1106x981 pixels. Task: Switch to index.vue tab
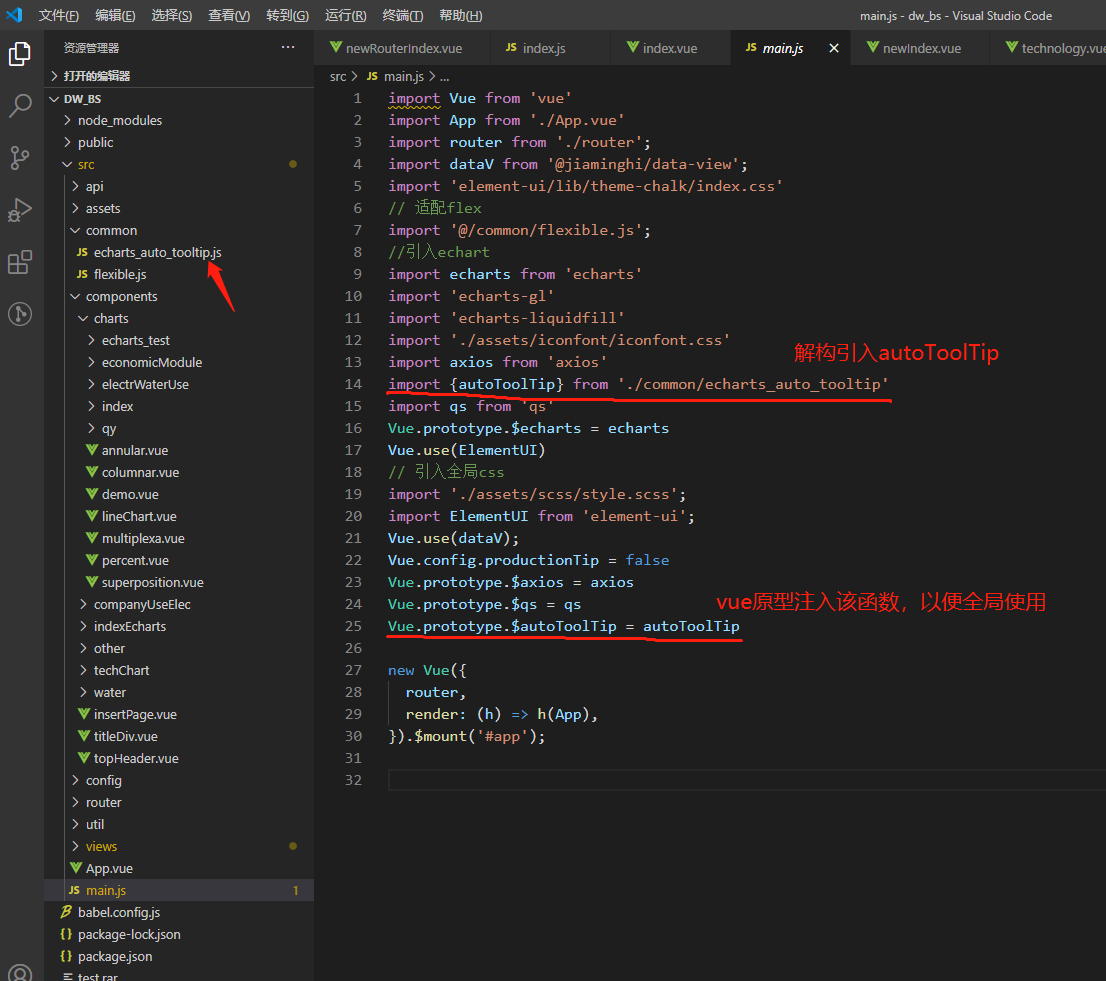click(670, 48)
